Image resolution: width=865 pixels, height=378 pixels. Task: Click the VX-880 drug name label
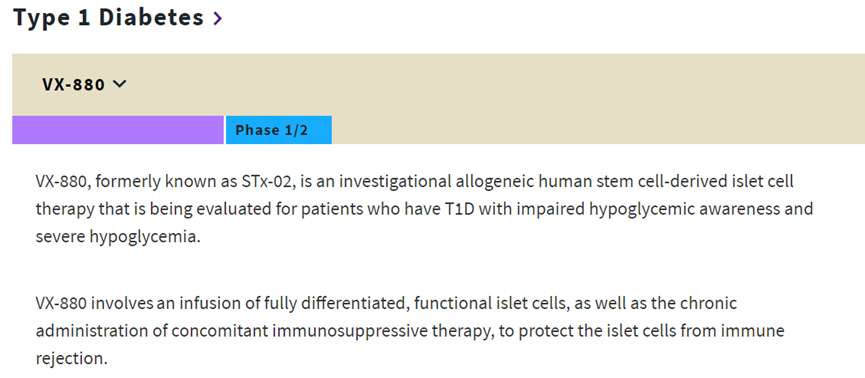(x=73, y=84)
